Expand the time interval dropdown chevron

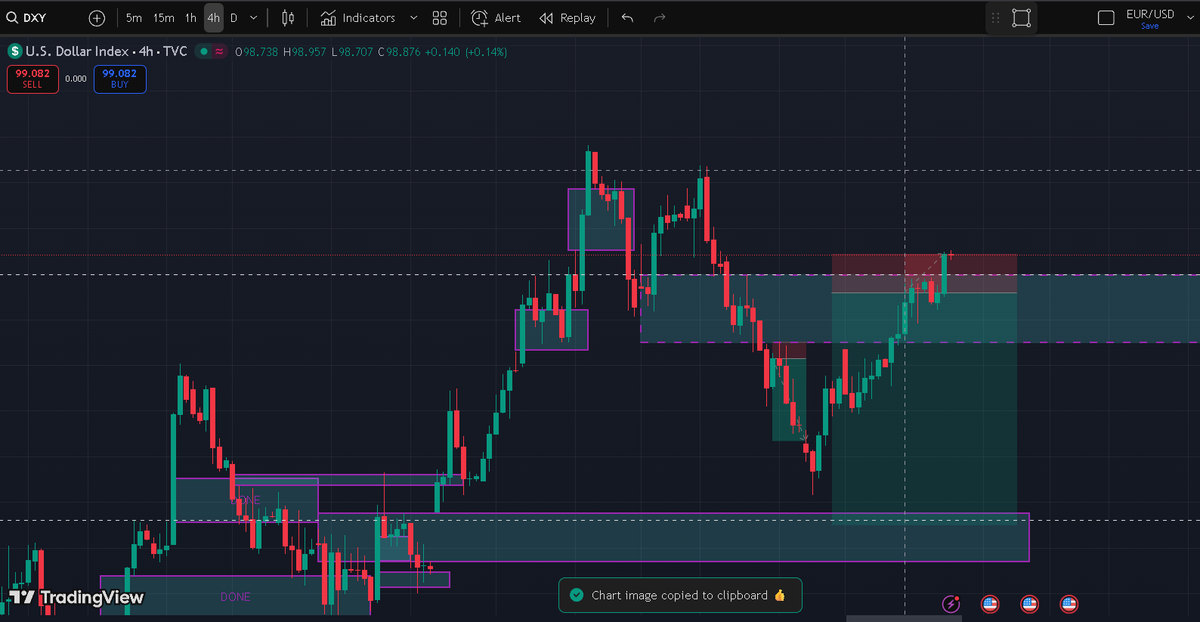pyautogui.click(x=254, y=18)
